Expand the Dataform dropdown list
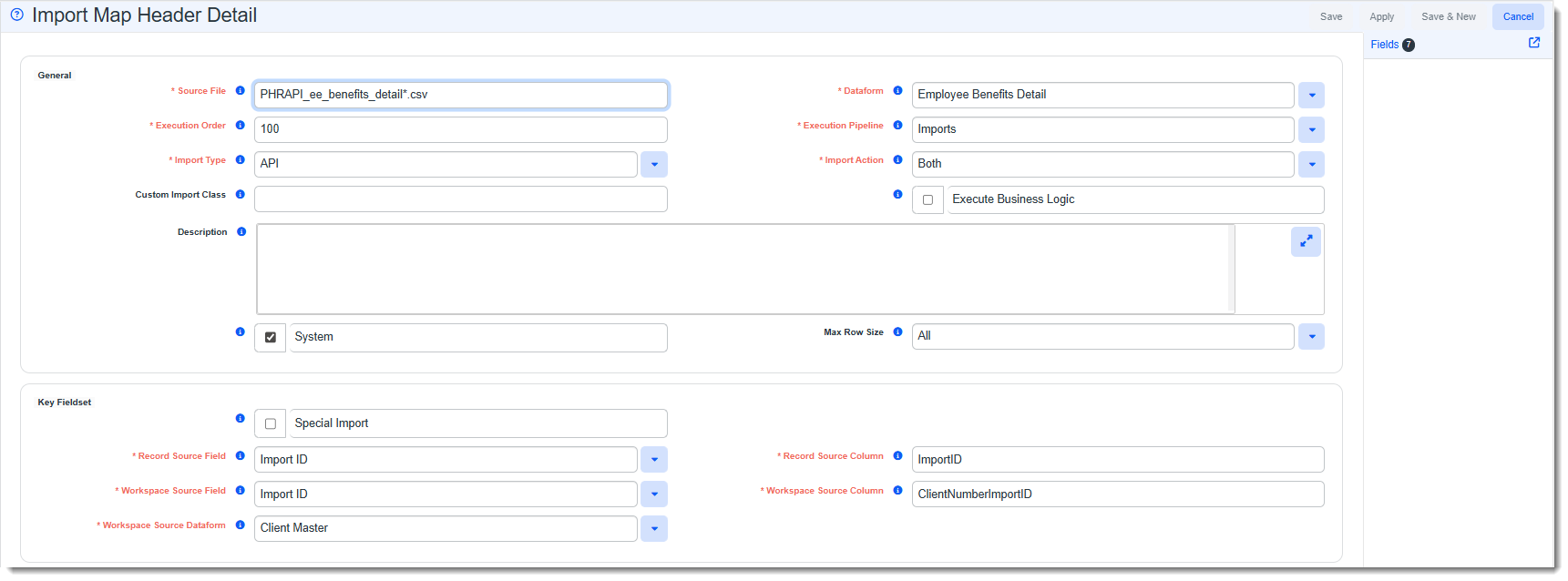The image size is (1568, 581). coord(1311,96)
